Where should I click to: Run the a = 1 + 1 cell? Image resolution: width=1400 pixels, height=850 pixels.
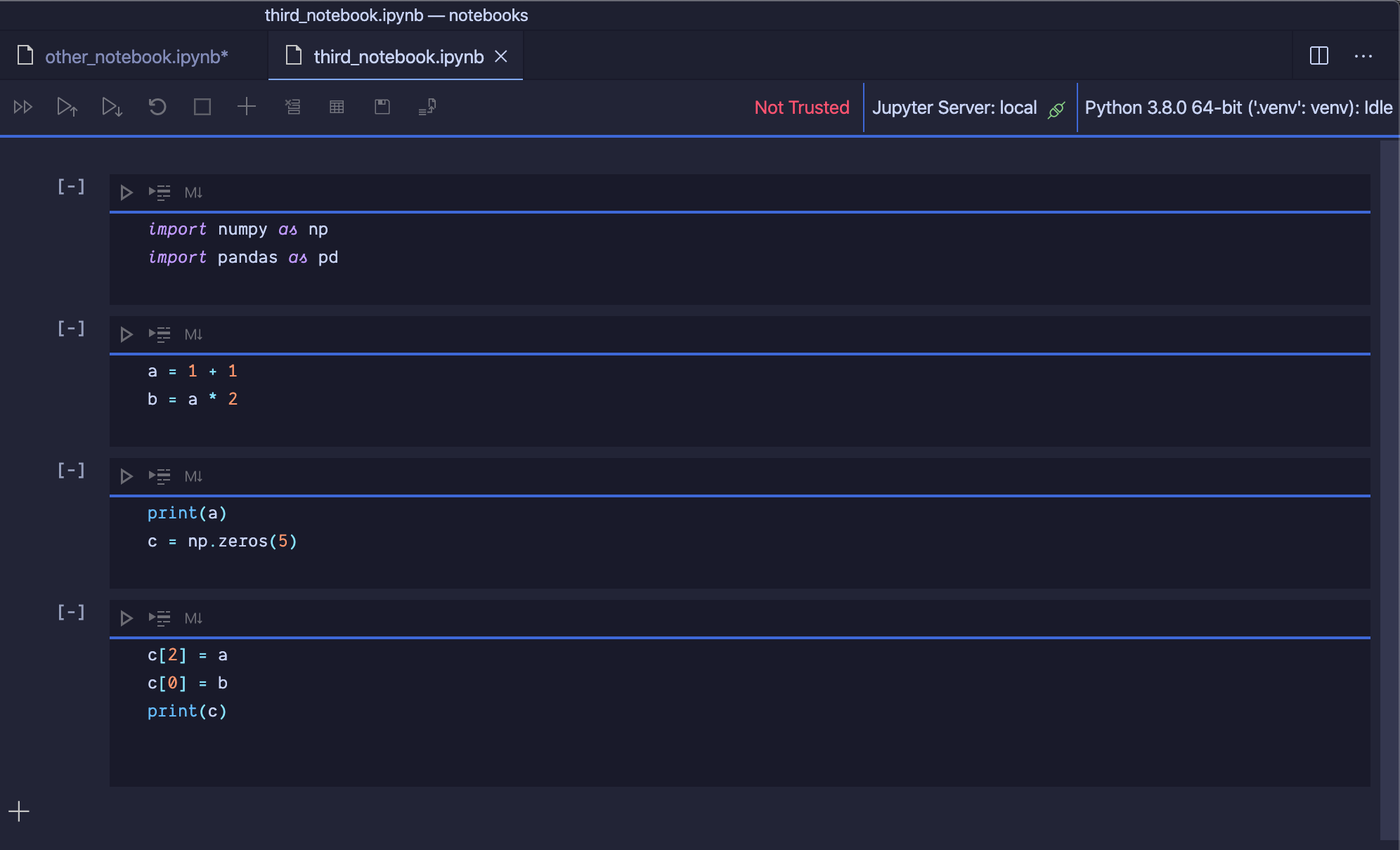click(127, 334)
